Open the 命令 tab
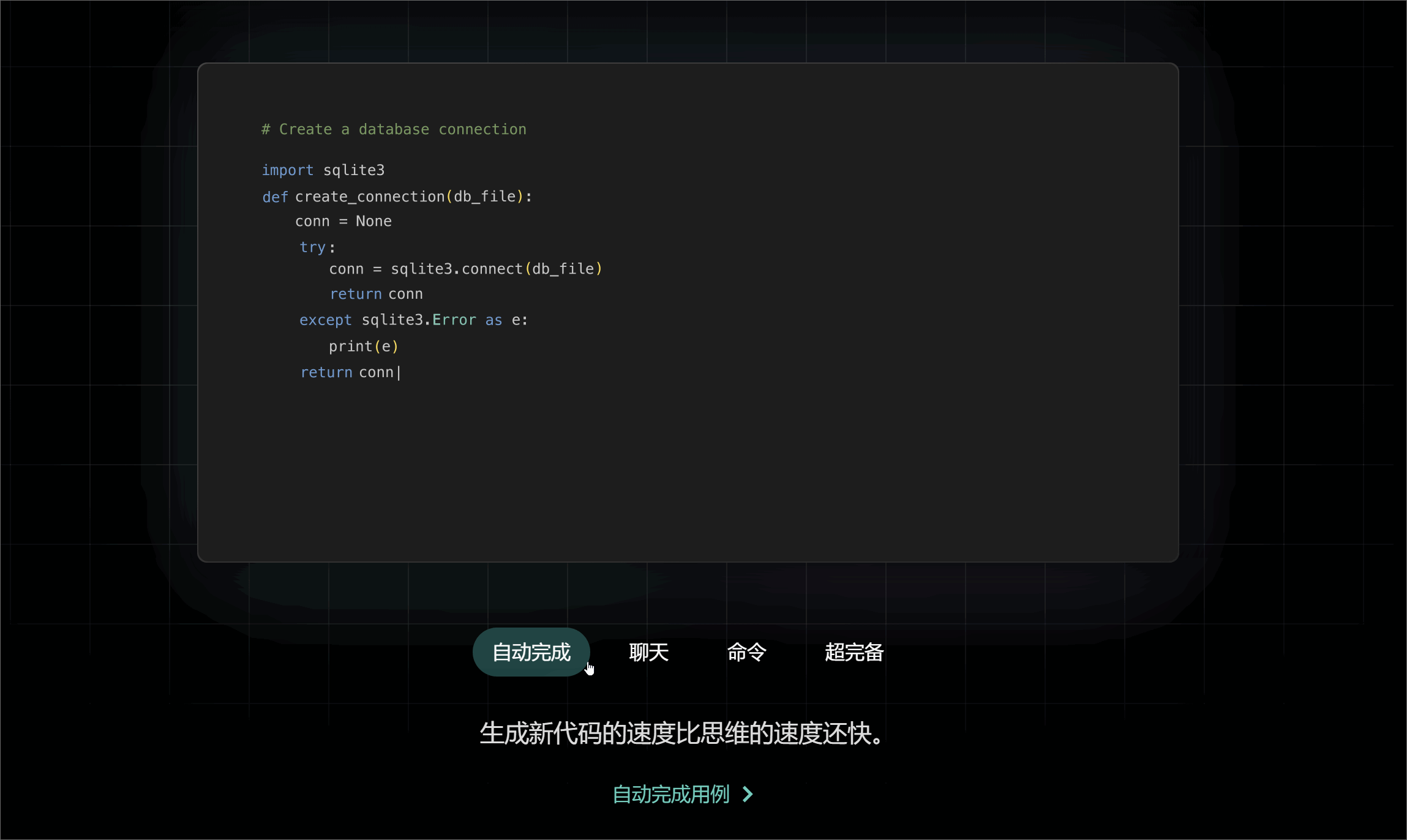This screenshot has width=1407, height=840. 746,652
